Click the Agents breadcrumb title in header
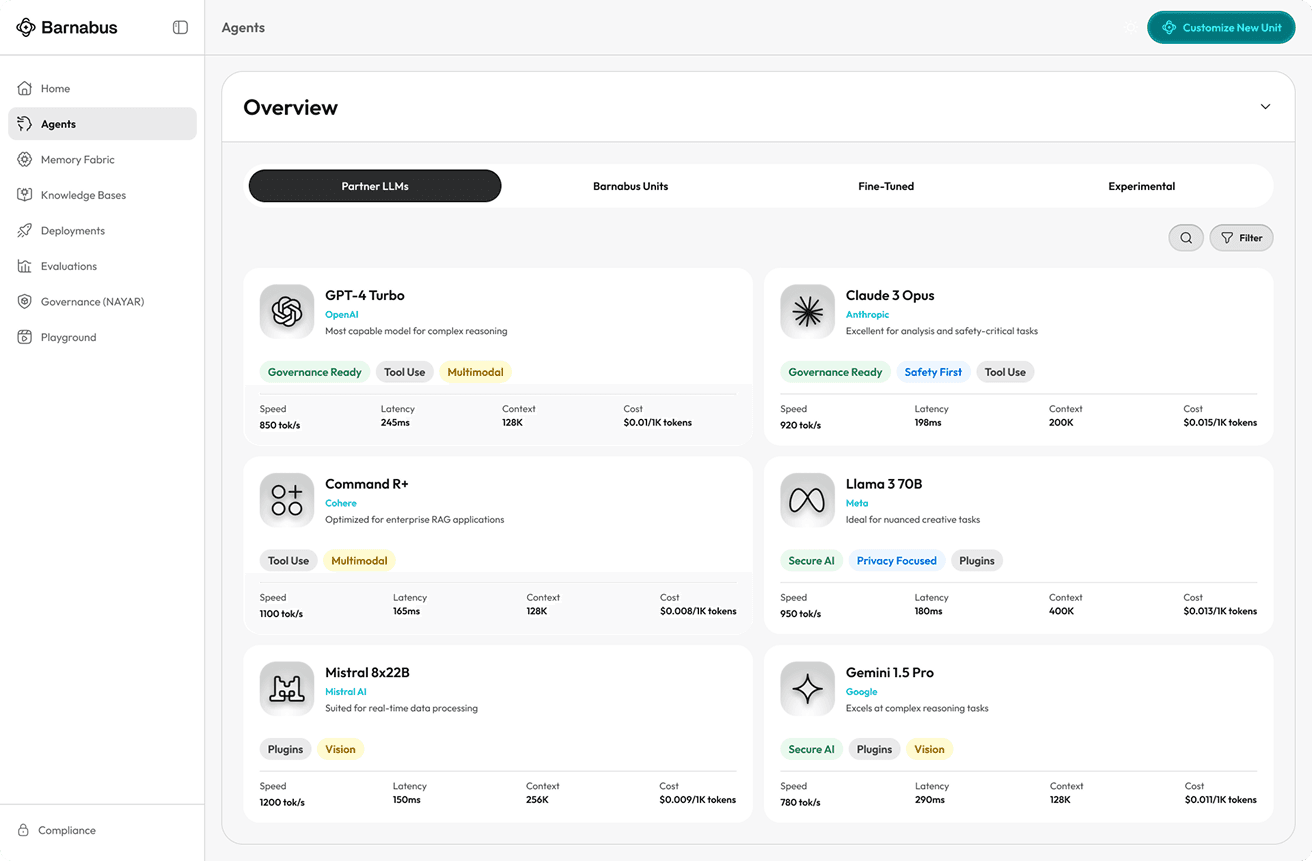This screenshot has width=1312, height=861. (x=243, y=28)
